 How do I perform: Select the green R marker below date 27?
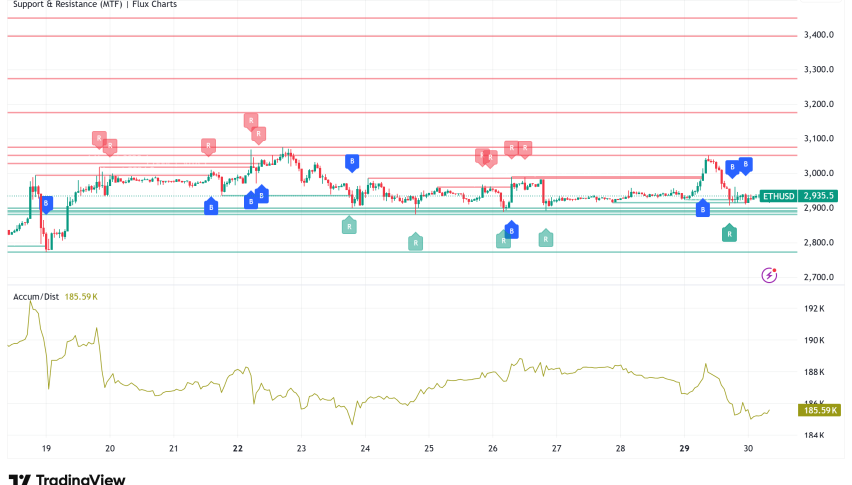click(545, 238)
